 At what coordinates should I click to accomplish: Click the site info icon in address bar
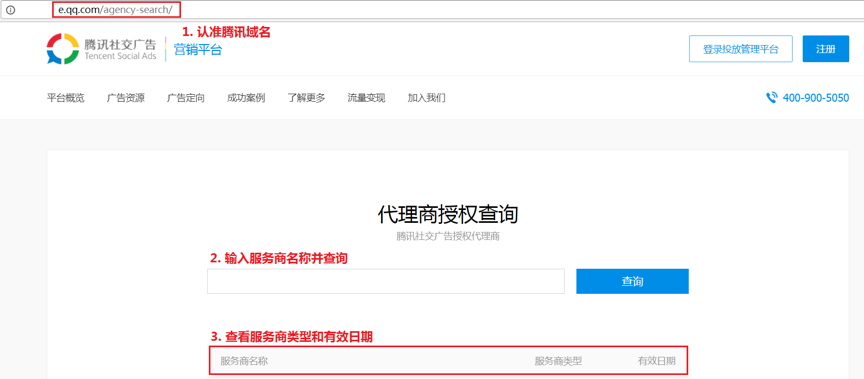pos(10,9)
